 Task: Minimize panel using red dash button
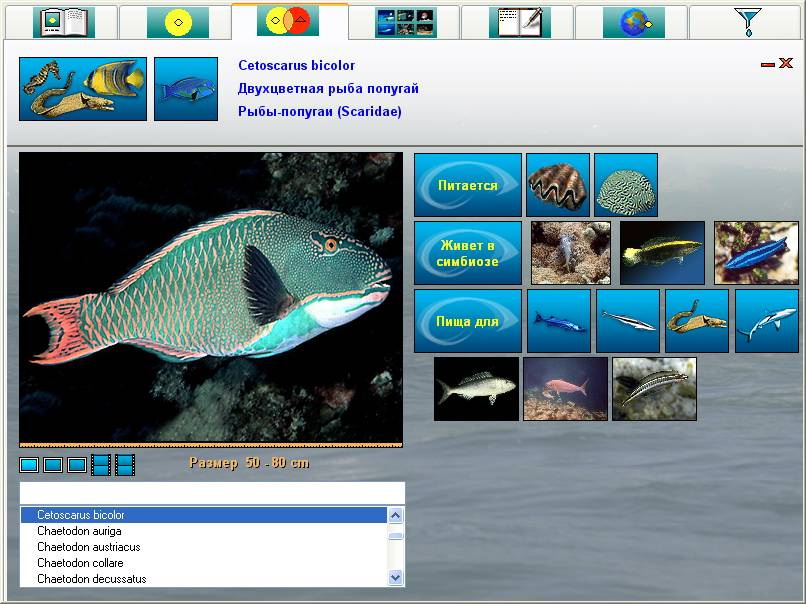pyautogui.click(x=767, y=64)
